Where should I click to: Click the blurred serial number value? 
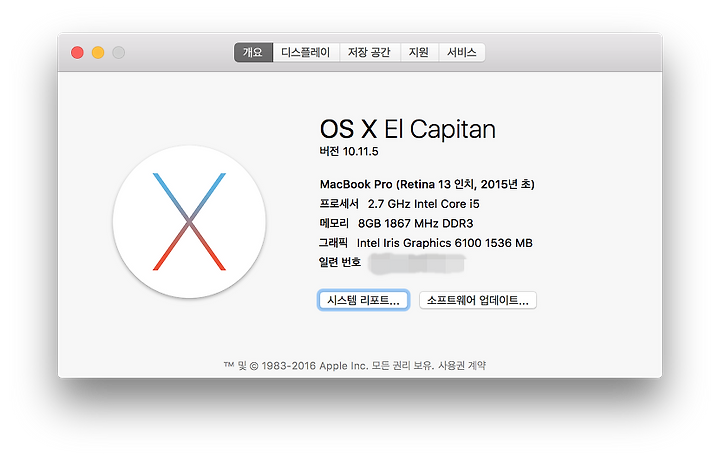[x=417, y=264]
